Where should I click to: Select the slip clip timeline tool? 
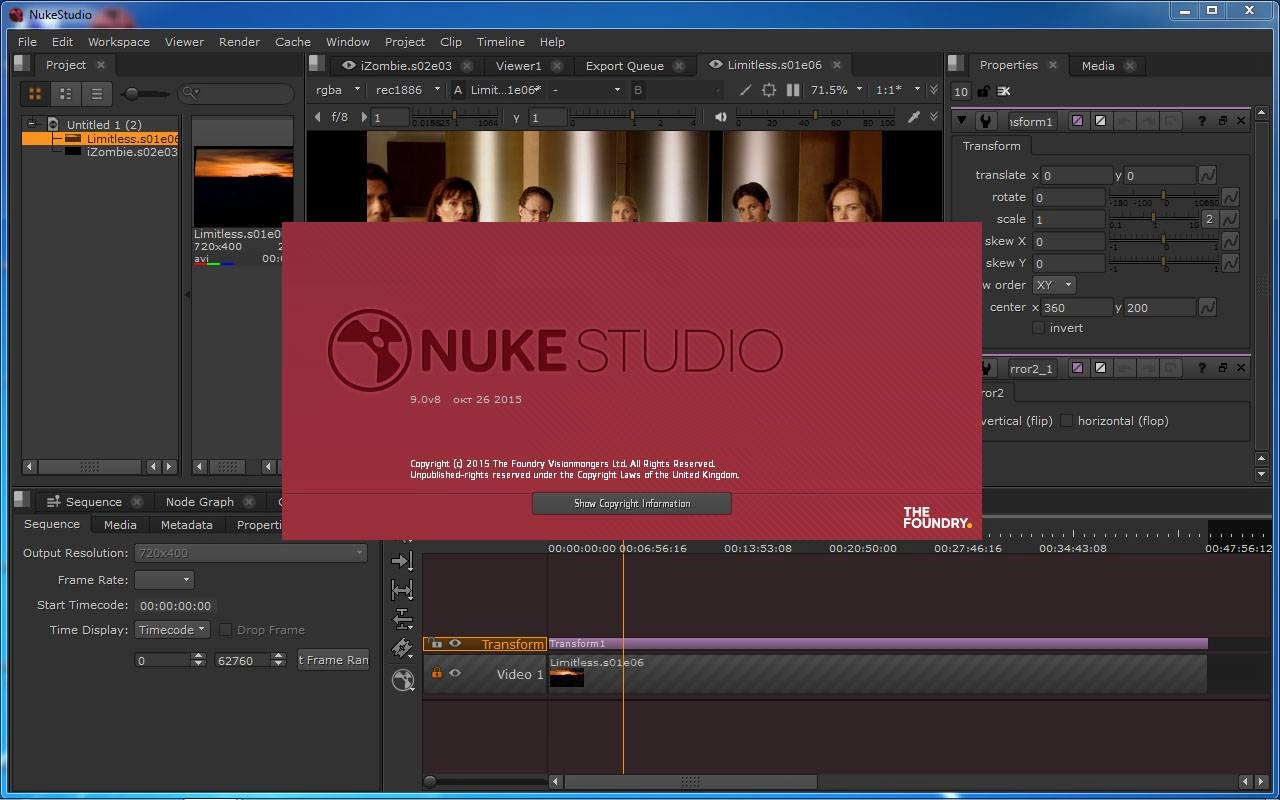[402, 590]
